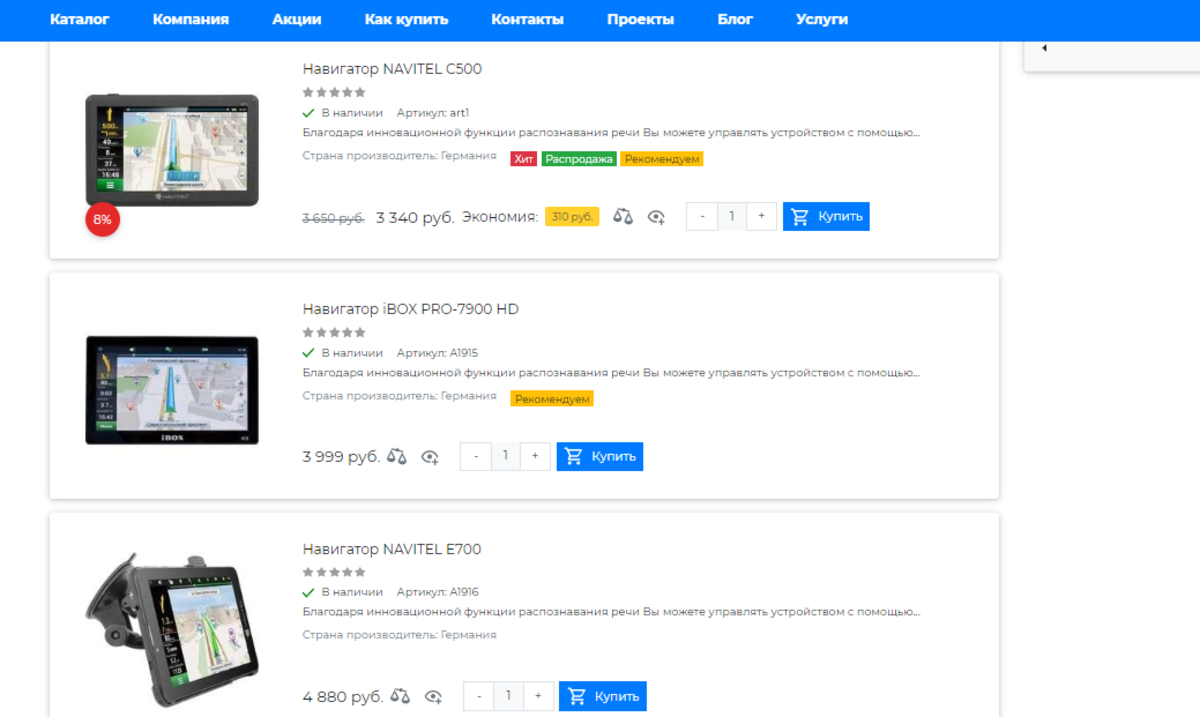Click the quick view eye icon for NAVITEL C500
1200x717 pixels.
pos(656,217)
